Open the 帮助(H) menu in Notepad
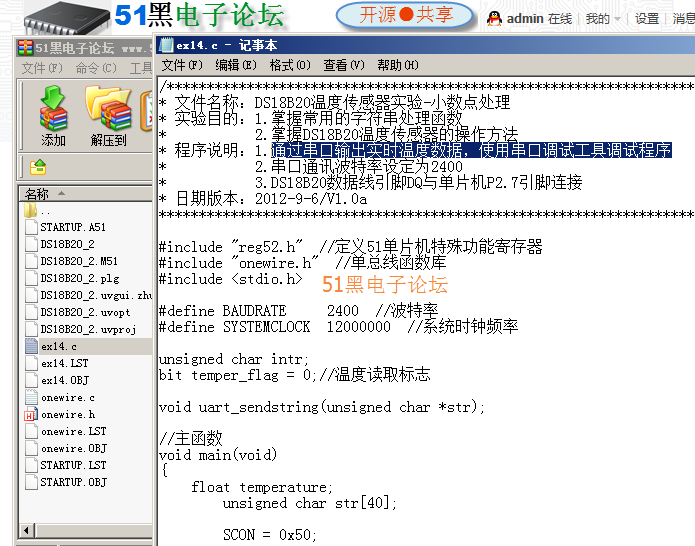The width and height of the screenshot is (695, 546). coord(397,65)
